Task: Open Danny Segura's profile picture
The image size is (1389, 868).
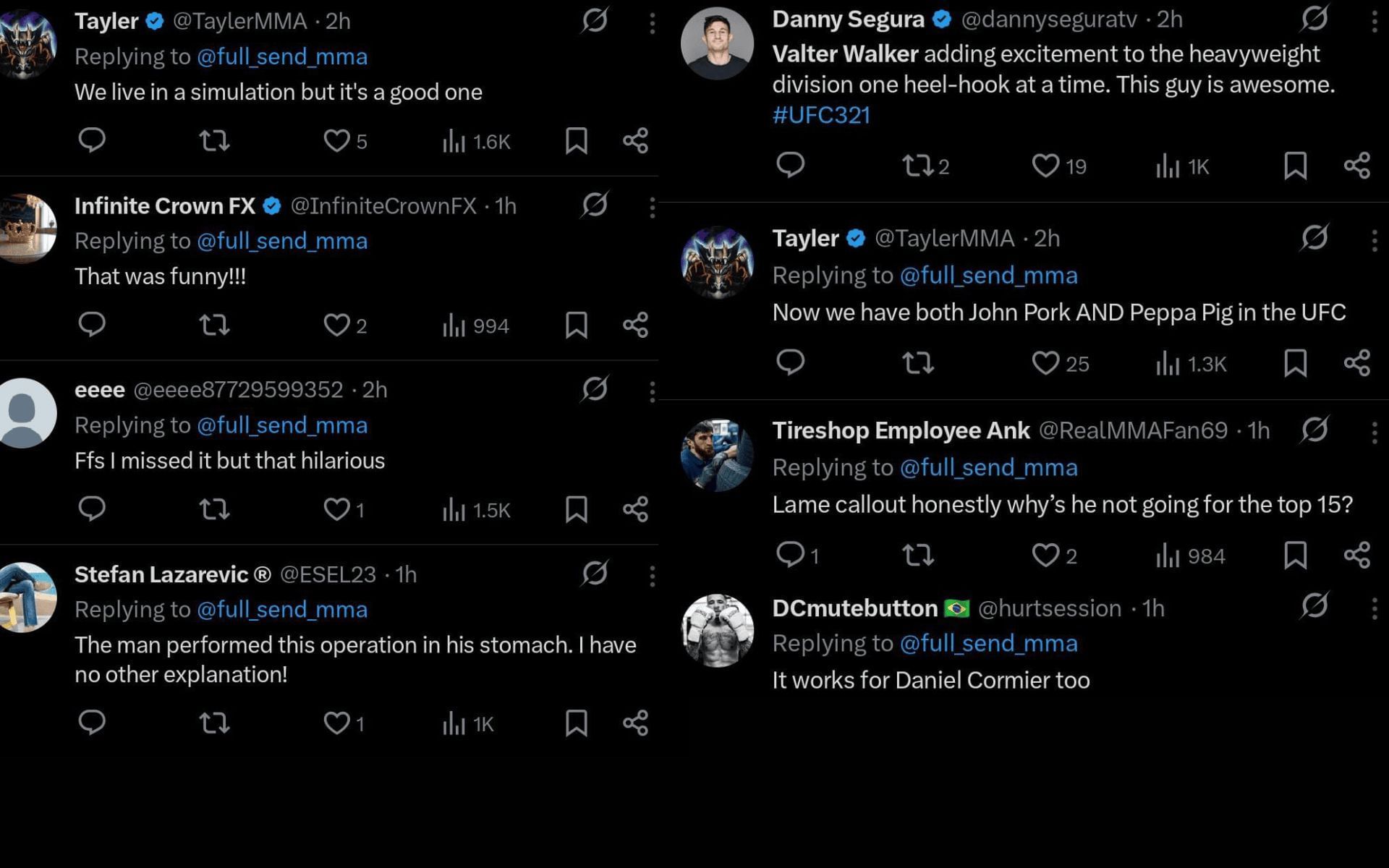Action: (717, 43)
